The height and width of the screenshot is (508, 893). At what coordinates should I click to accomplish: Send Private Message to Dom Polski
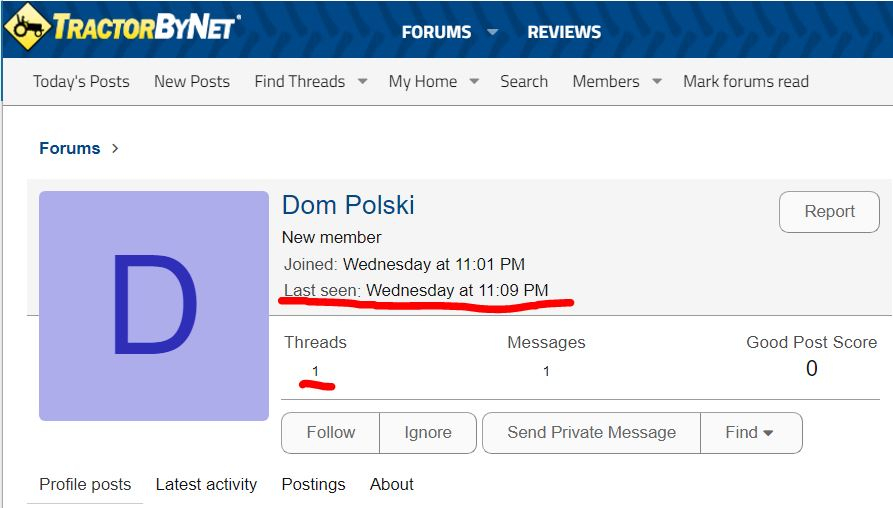[x=591, y=433]
